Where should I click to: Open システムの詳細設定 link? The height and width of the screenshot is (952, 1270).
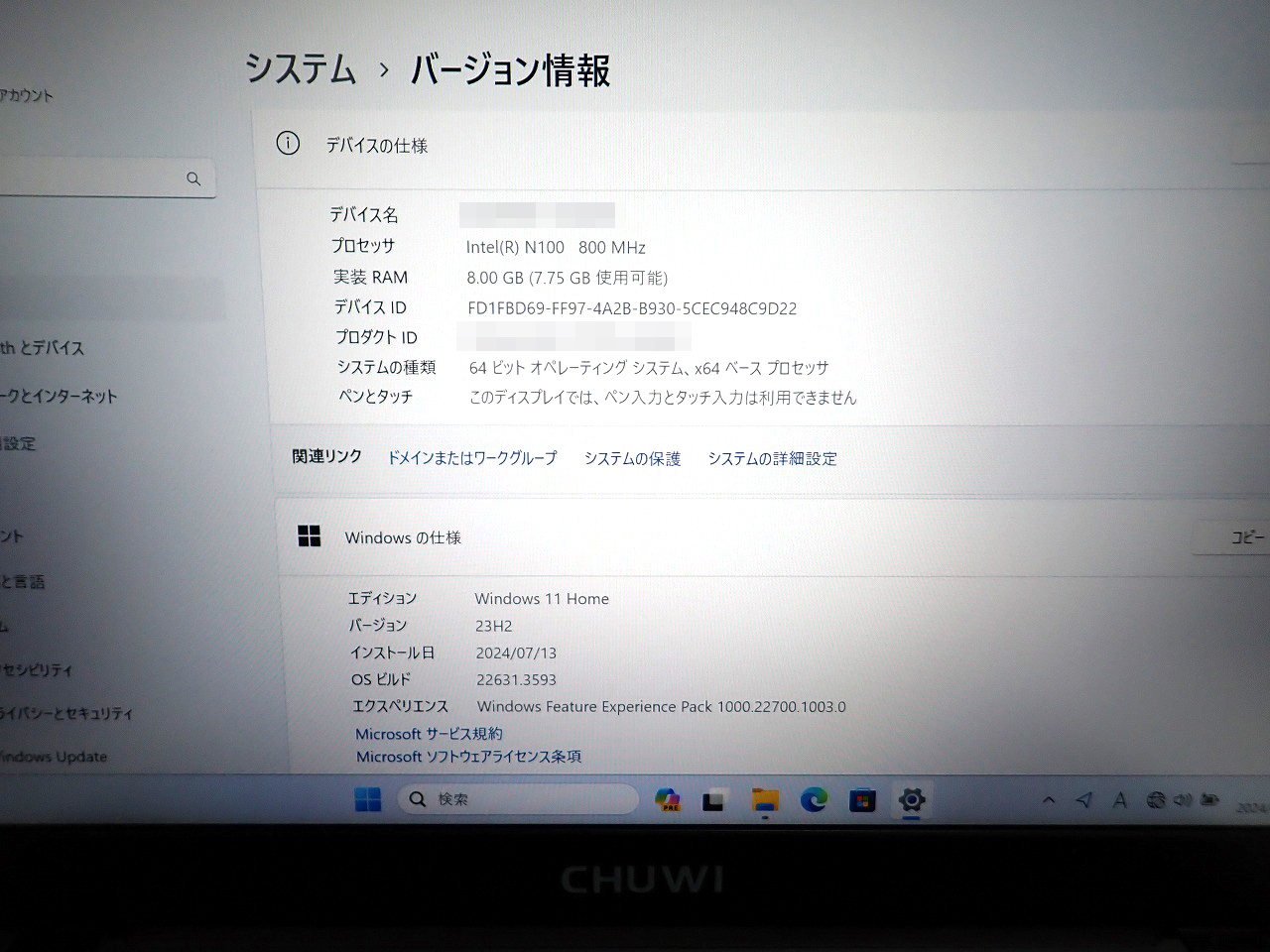[x=772, y=458]
